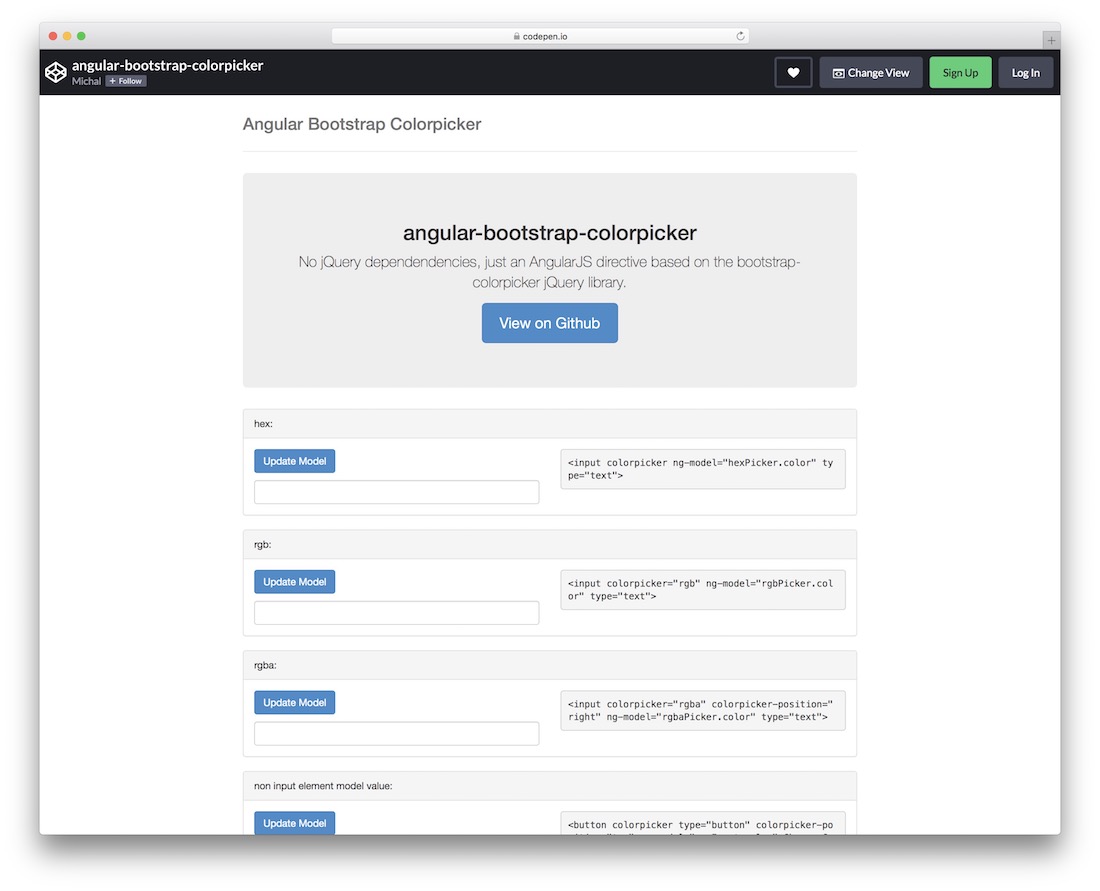Follow the author Michal

coord(125,81)
